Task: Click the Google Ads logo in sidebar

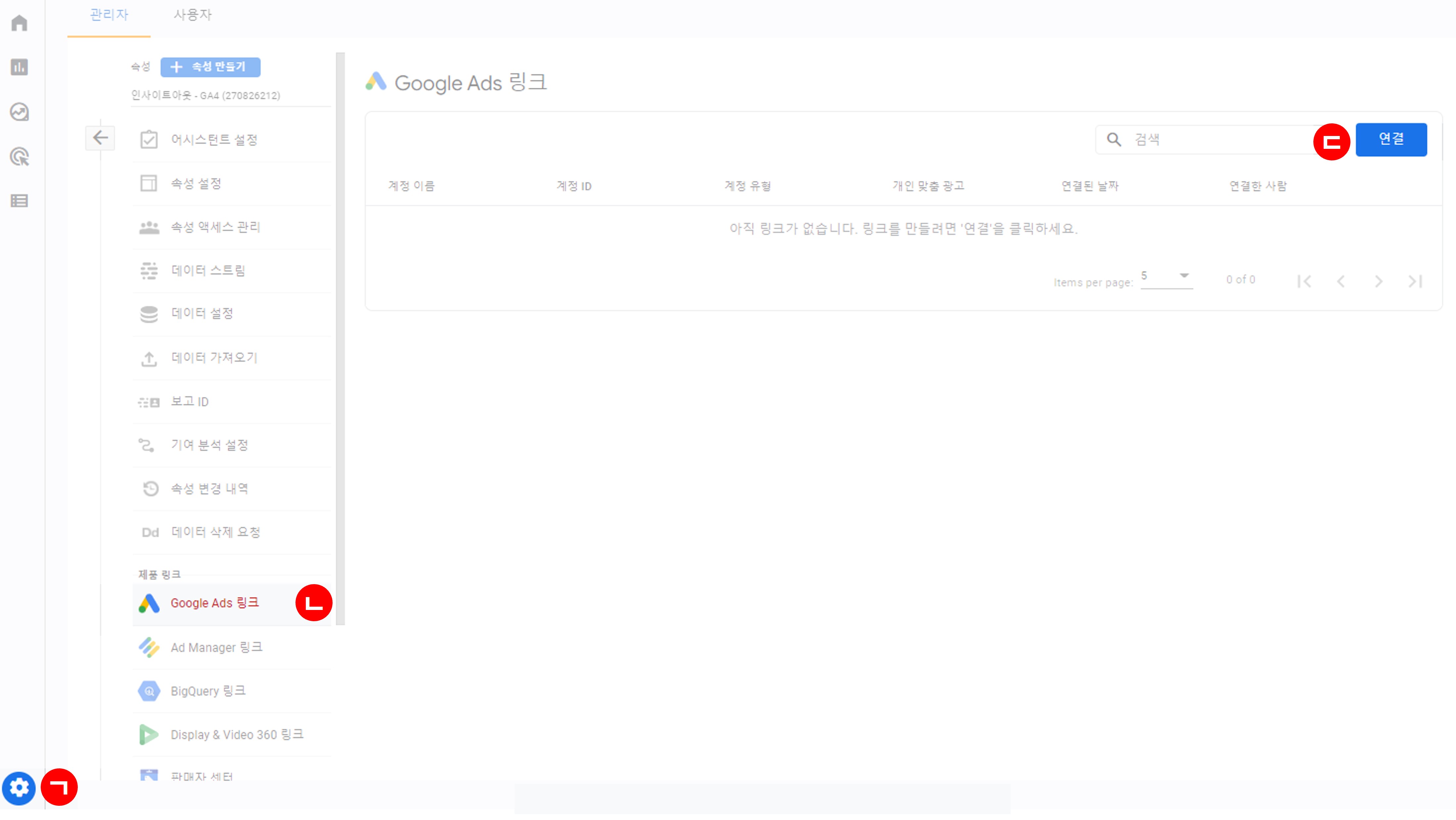Action: click(149, 604)
